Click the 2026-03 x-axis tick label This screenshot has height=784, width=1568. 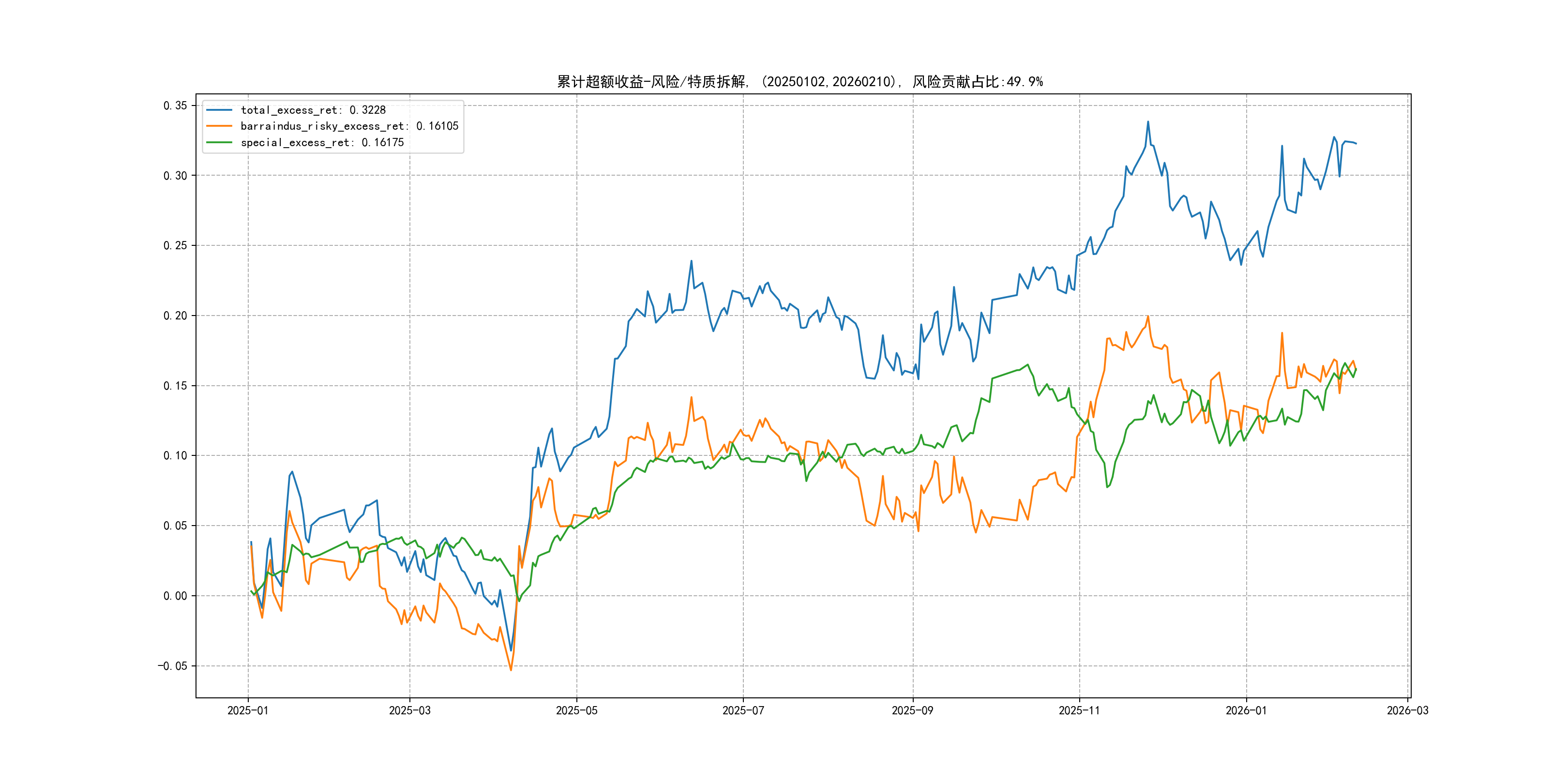pos(1407,710)
